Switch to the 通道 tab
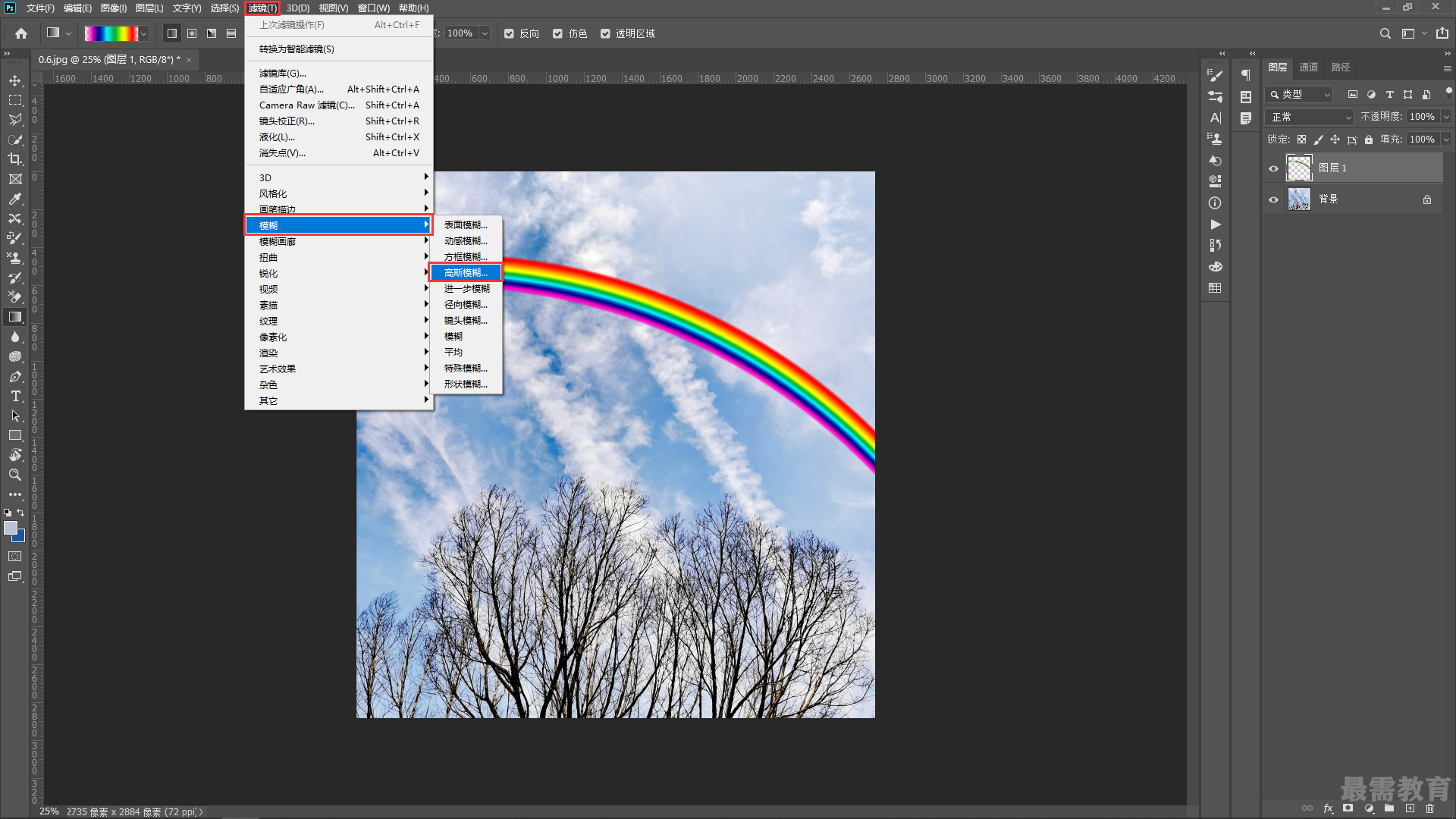1456x819 pixels. click(1309, 67)
